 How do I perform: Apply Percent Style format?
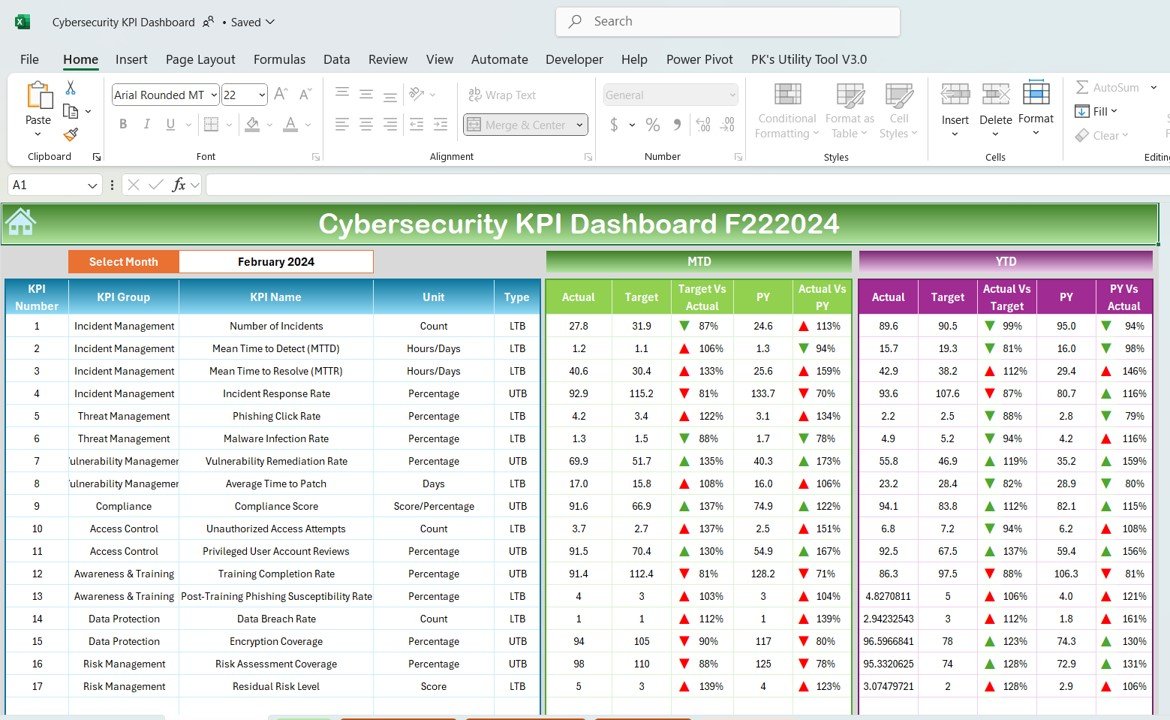pyautogui.click(x=652, y=125)
